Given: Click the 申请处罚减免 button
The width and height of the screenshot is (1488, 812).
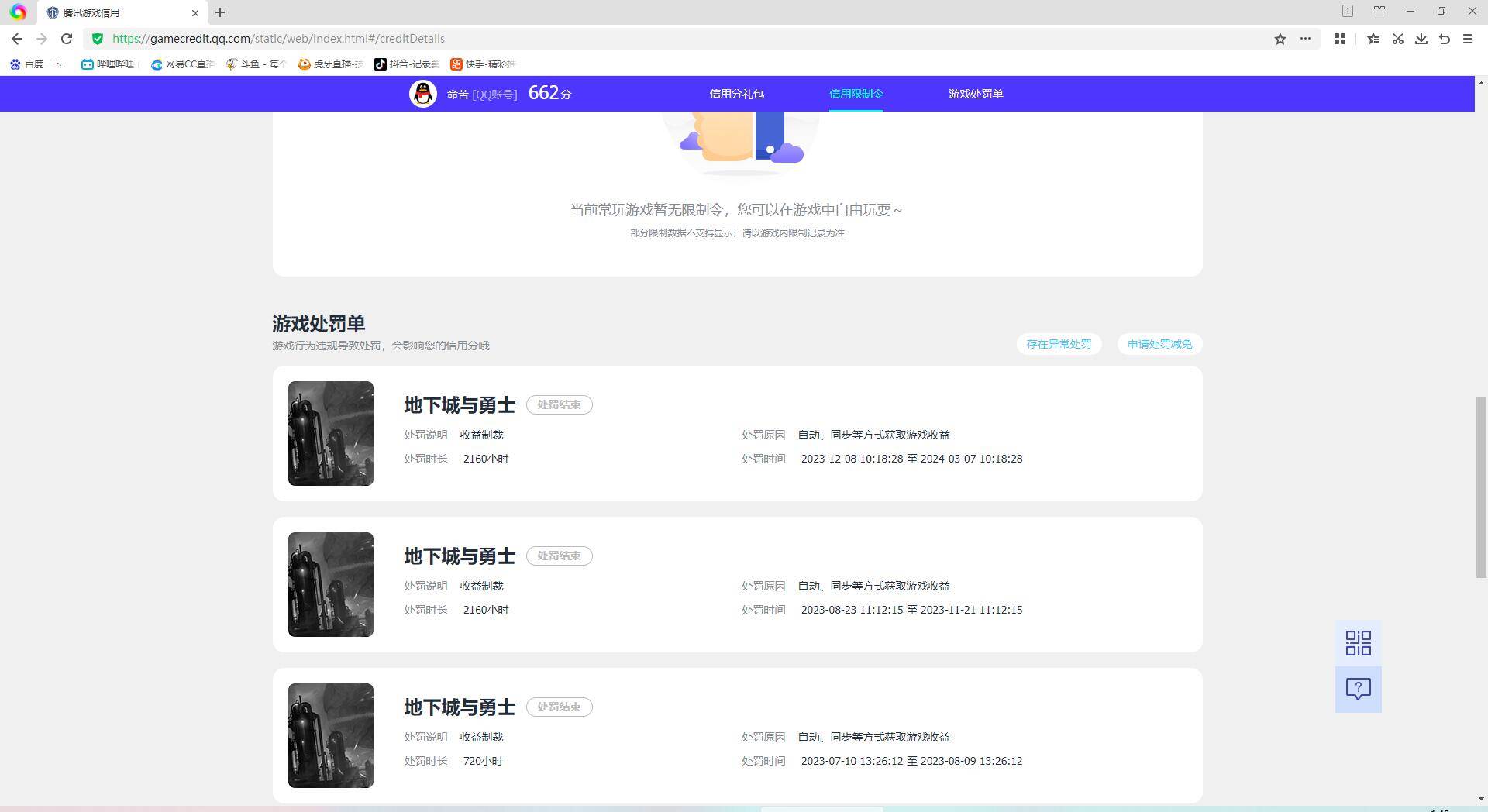Looking at the screenshot, I should point(1159,344).
